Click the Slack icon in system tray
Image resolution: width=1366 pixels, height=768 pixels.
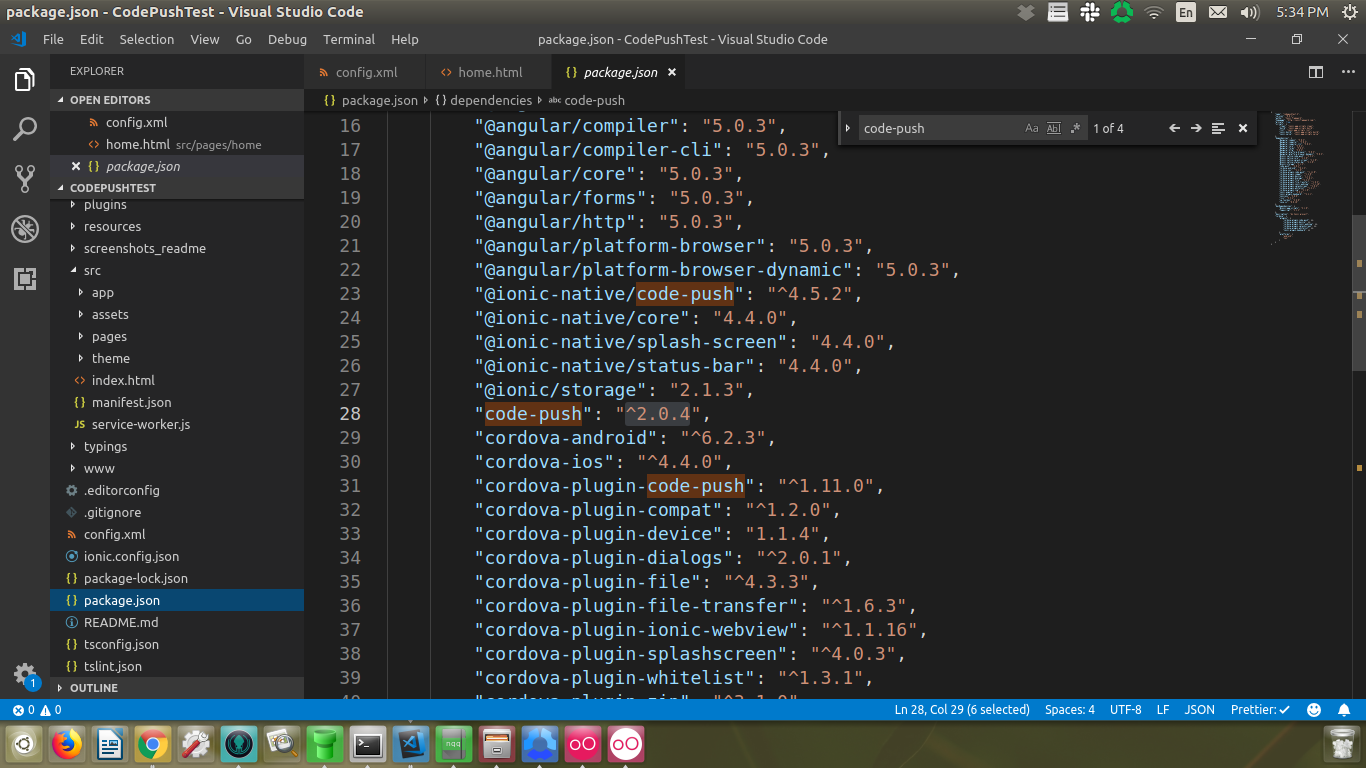1090,12
